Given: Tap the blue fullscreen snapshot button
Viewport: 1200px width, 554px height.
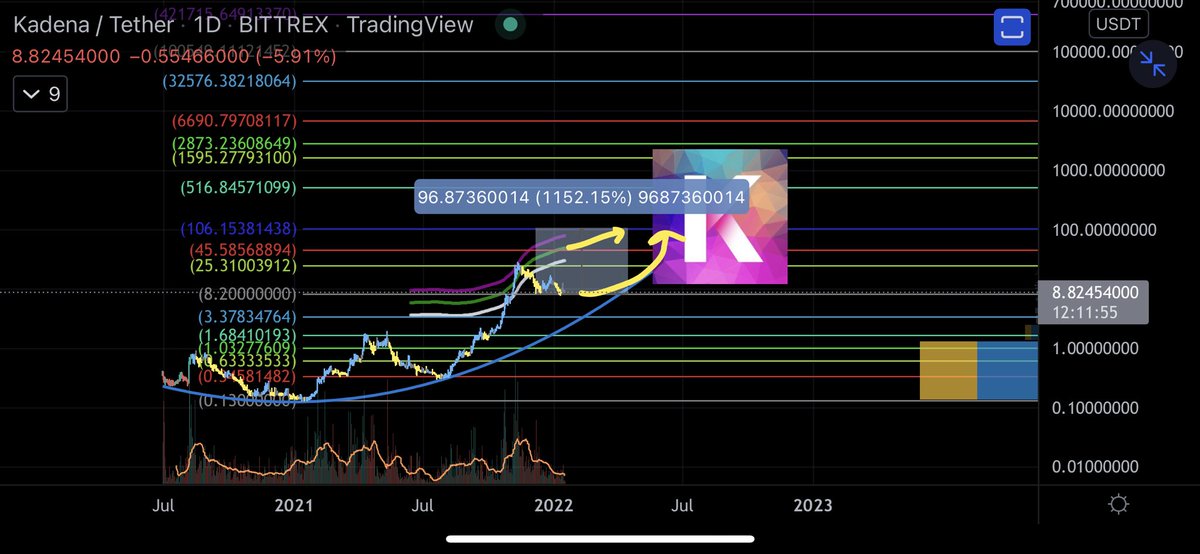Looking at the screenshot, I should (x=1012, y=27).
